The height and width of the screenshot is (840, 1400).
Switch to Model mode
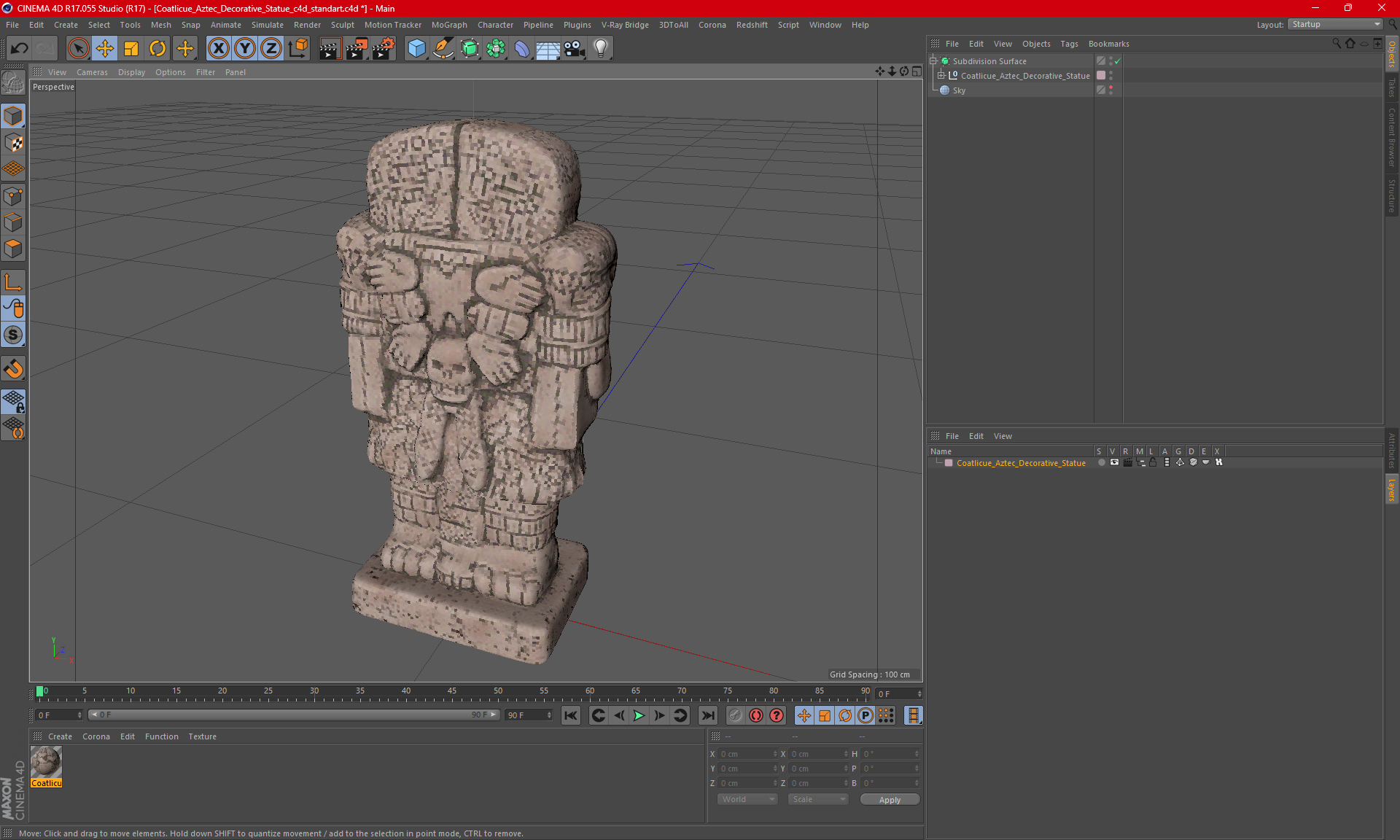point(13,117)
